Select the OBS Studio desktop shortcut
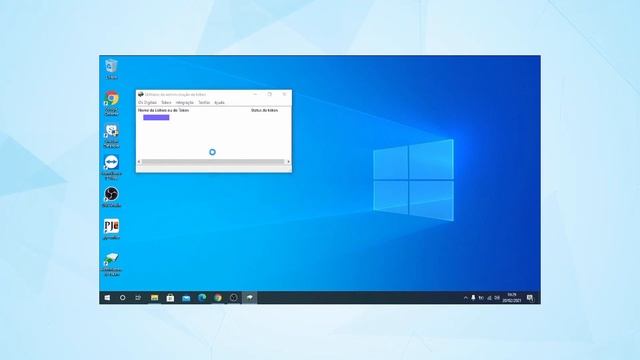 [111, 197]
